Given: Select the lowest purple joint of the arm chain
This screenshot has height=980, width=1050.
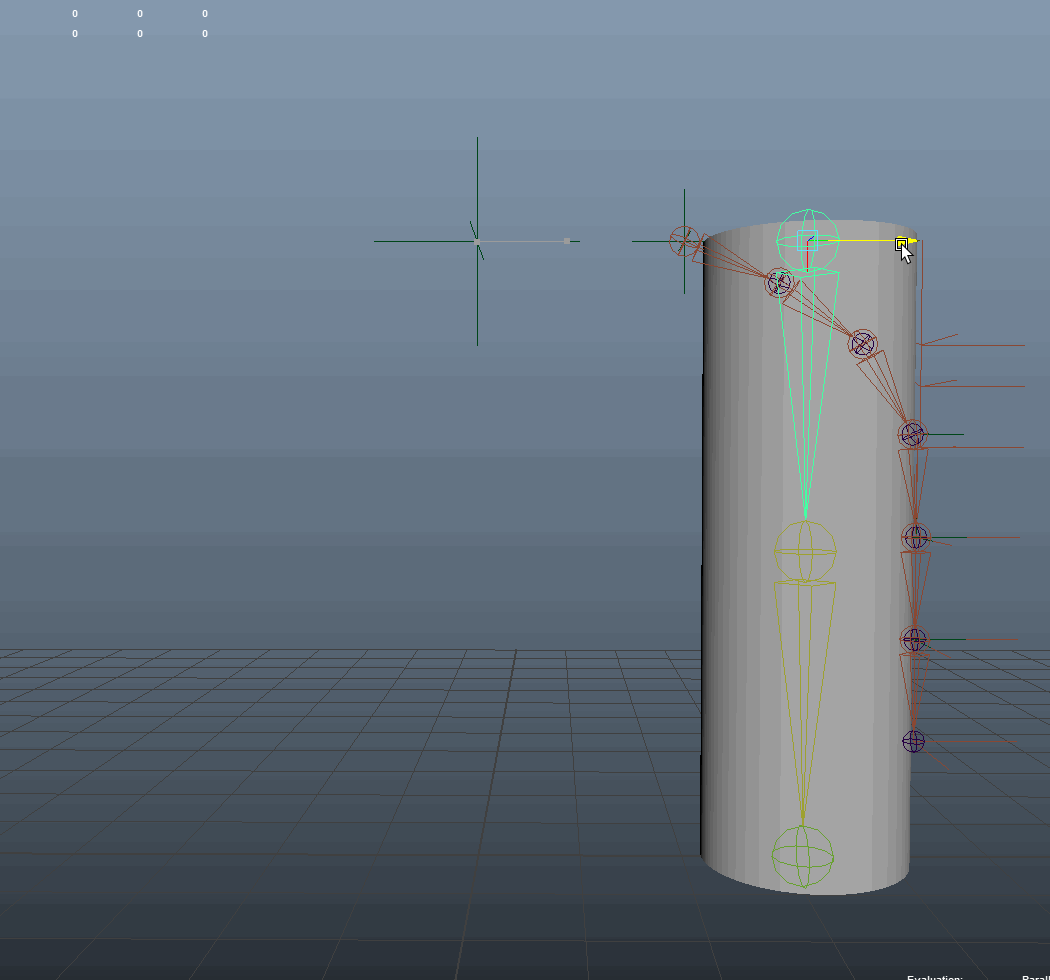Looking at the screenshot, I should click(x=913, y=740).
